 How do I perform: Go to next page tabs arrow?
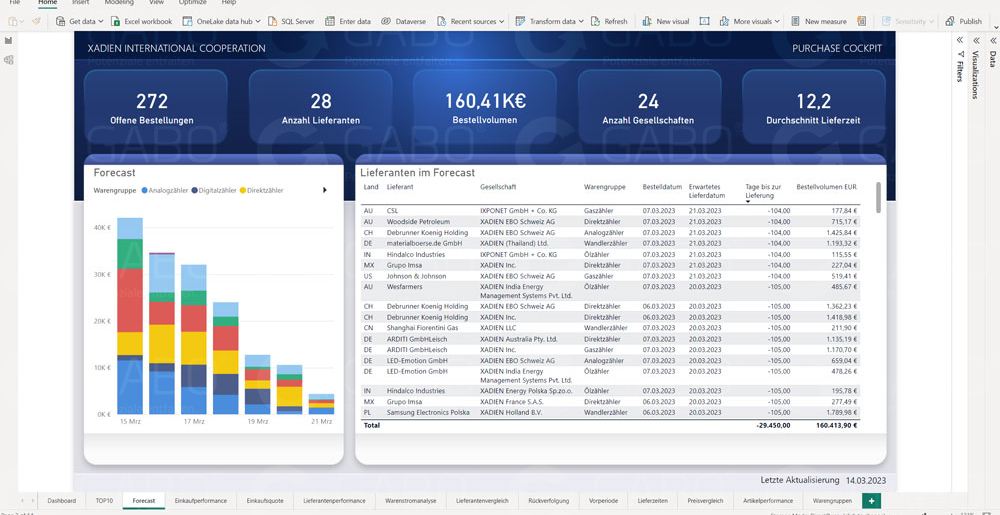[33, 501]
